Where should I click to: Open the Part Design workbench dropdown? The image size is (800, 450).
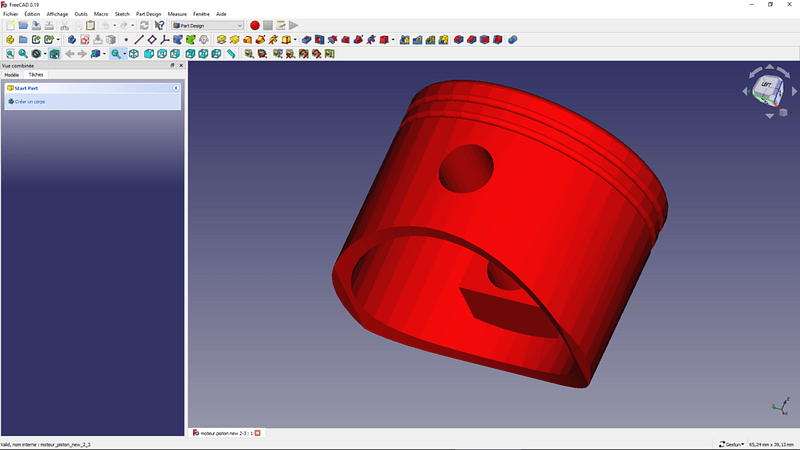[x=208, y=26]
